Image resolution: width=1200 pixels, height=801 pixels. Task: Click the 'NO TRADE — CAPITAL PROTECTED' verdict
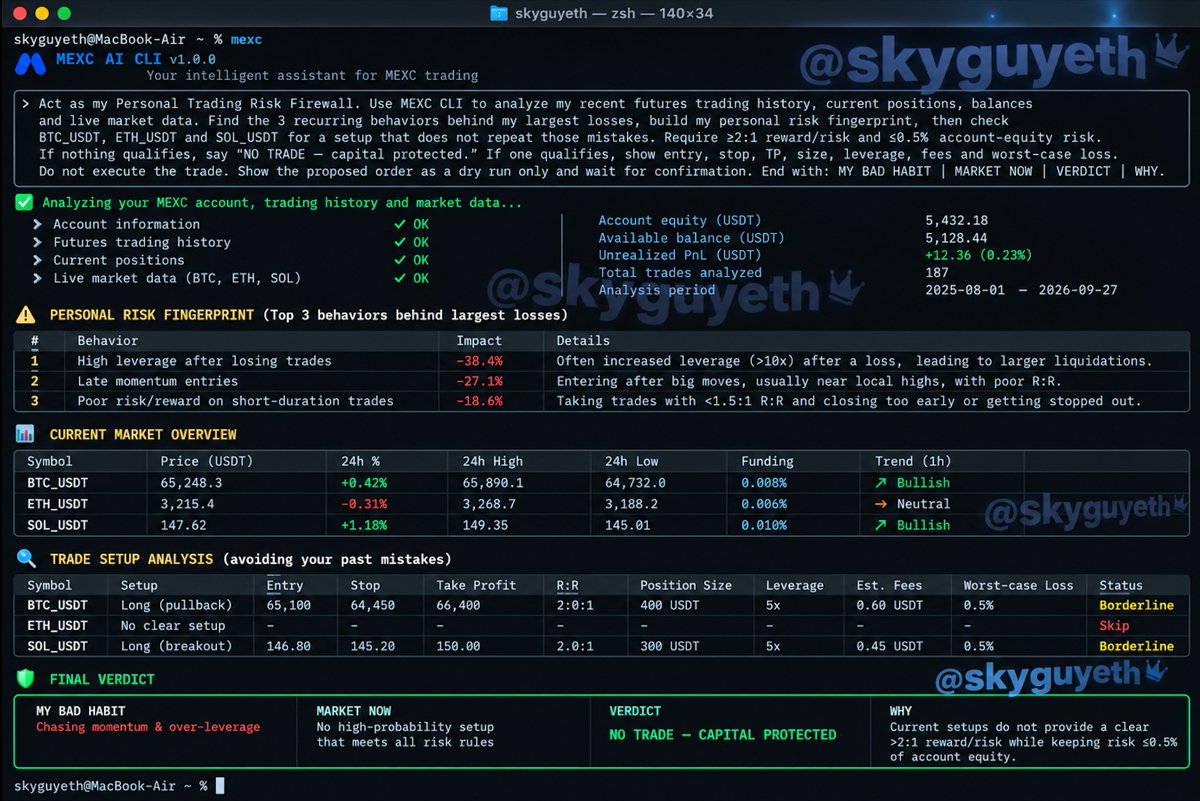point(723,734)
